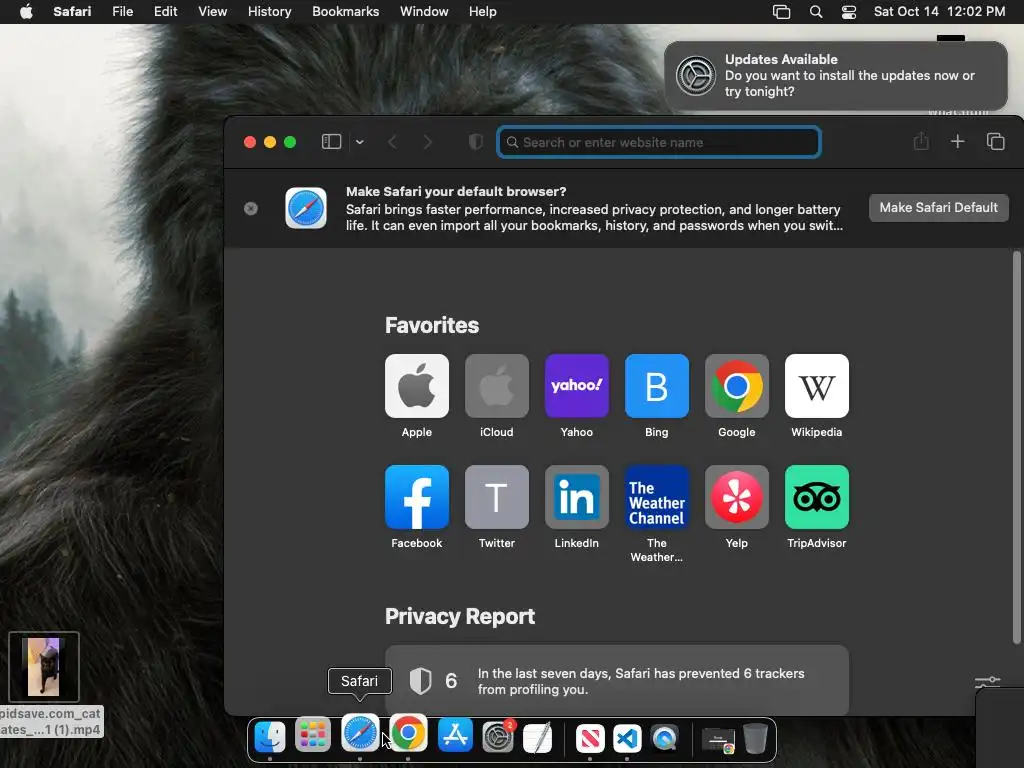Dismiss the default browser banner
Viewport: 1024px width, 768px height.
click(x=251, y=208)
